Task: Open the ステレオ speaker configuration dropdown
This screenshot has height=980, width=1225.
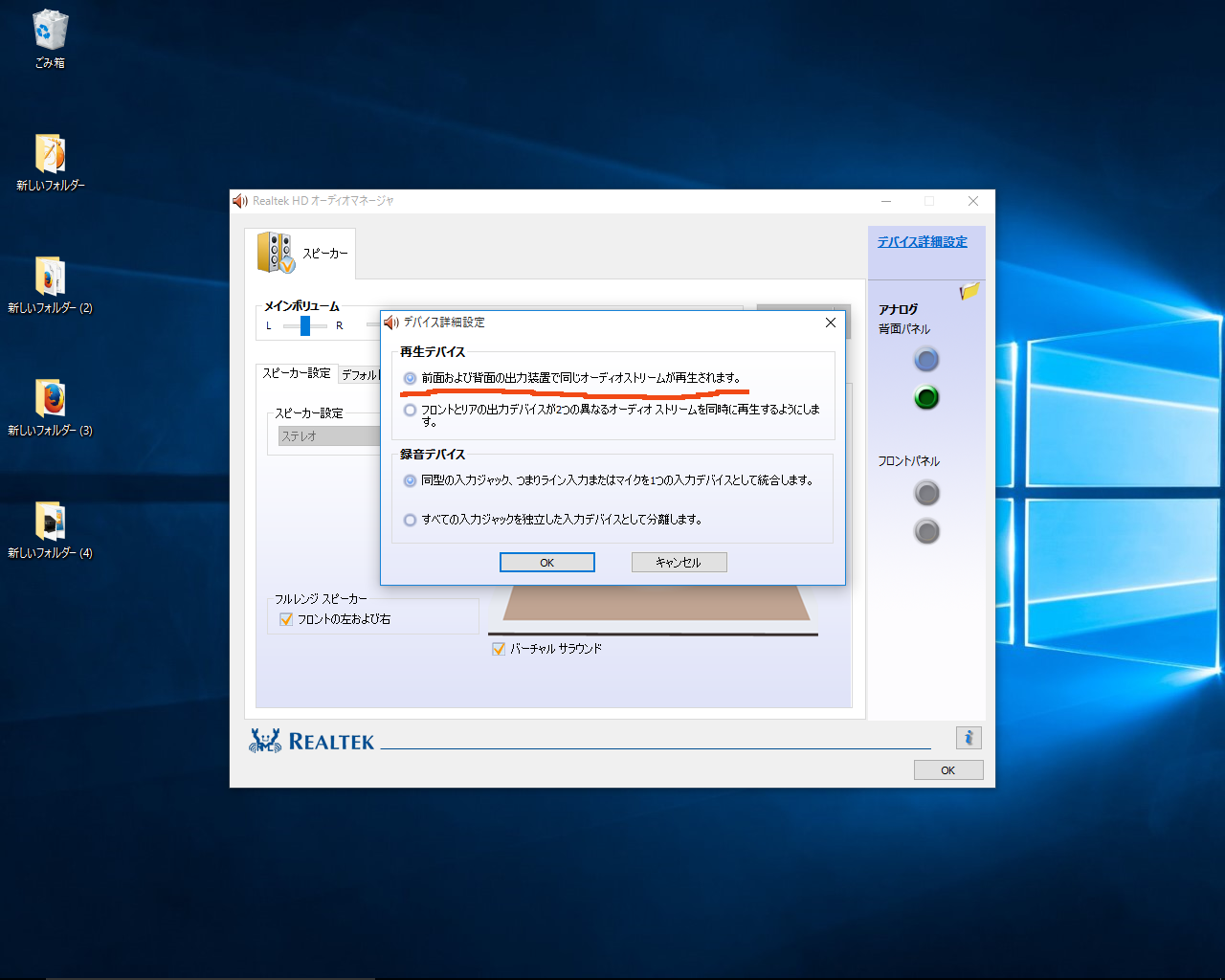Action: 329,436
